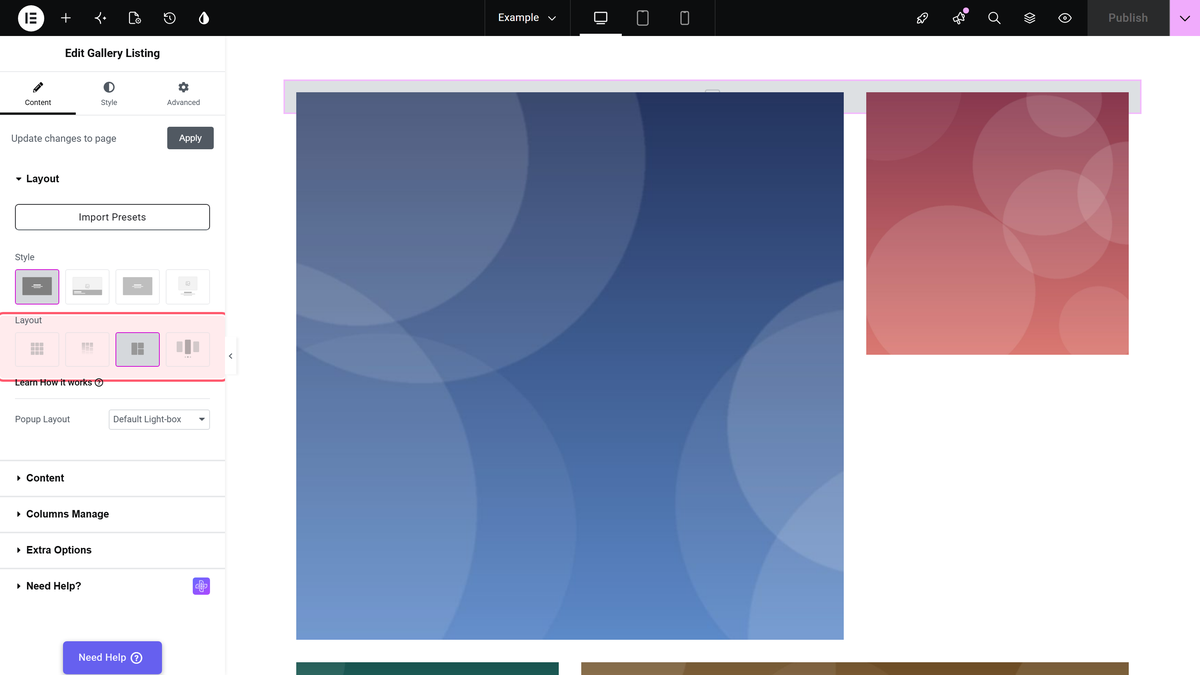The width and height of the screenshot is (1200, 675).
Task: Click the Apply button
Action: pos(190,138)
